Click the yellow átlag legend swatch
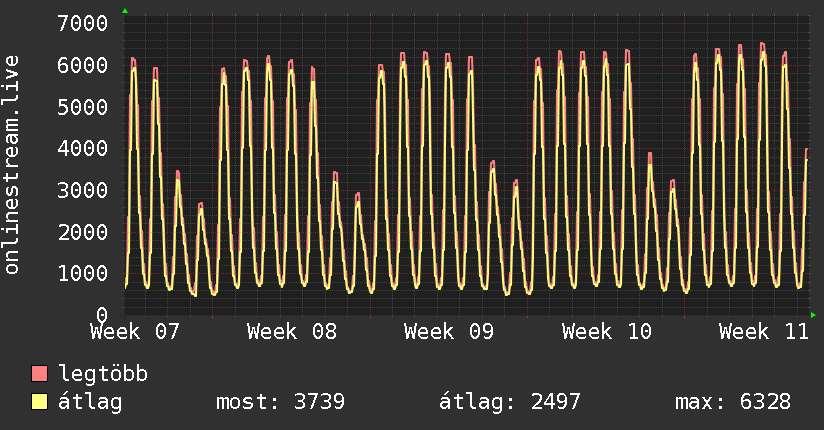The width and height of the screenshot is (824, 430). pos(39,402)
